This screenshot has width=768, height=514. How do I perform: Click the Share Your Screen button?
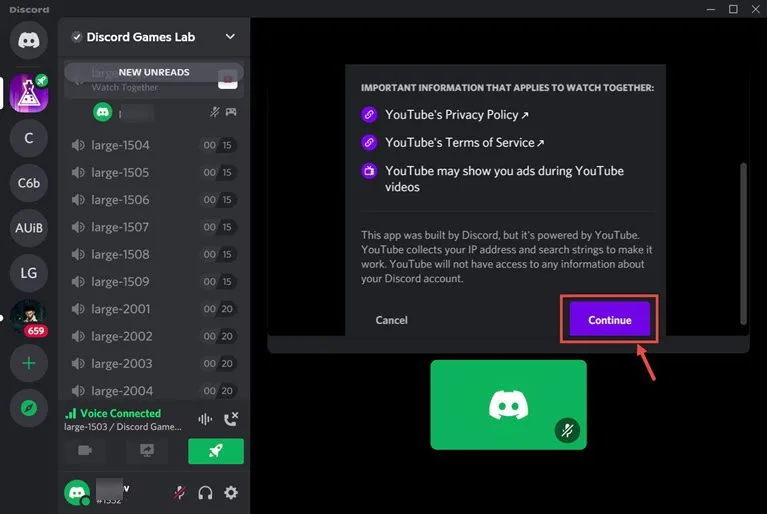click(x=146, y=450)
